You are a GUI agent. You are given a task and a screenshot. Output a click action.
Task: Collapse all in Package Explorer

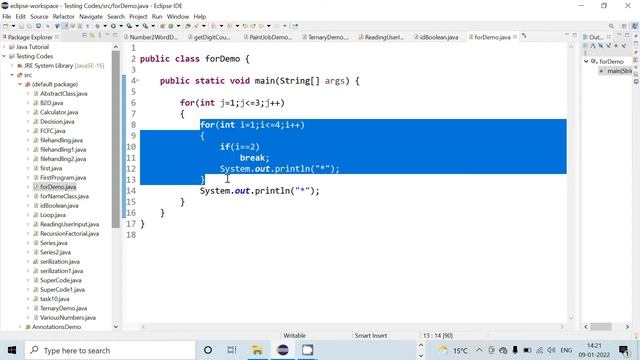84,36
